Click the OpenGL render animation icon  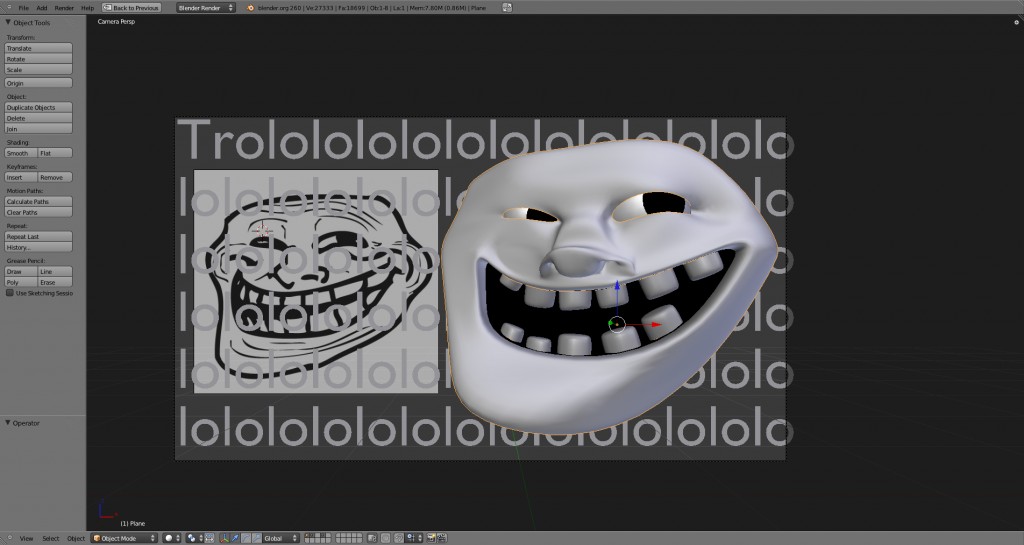coord(442,538)
